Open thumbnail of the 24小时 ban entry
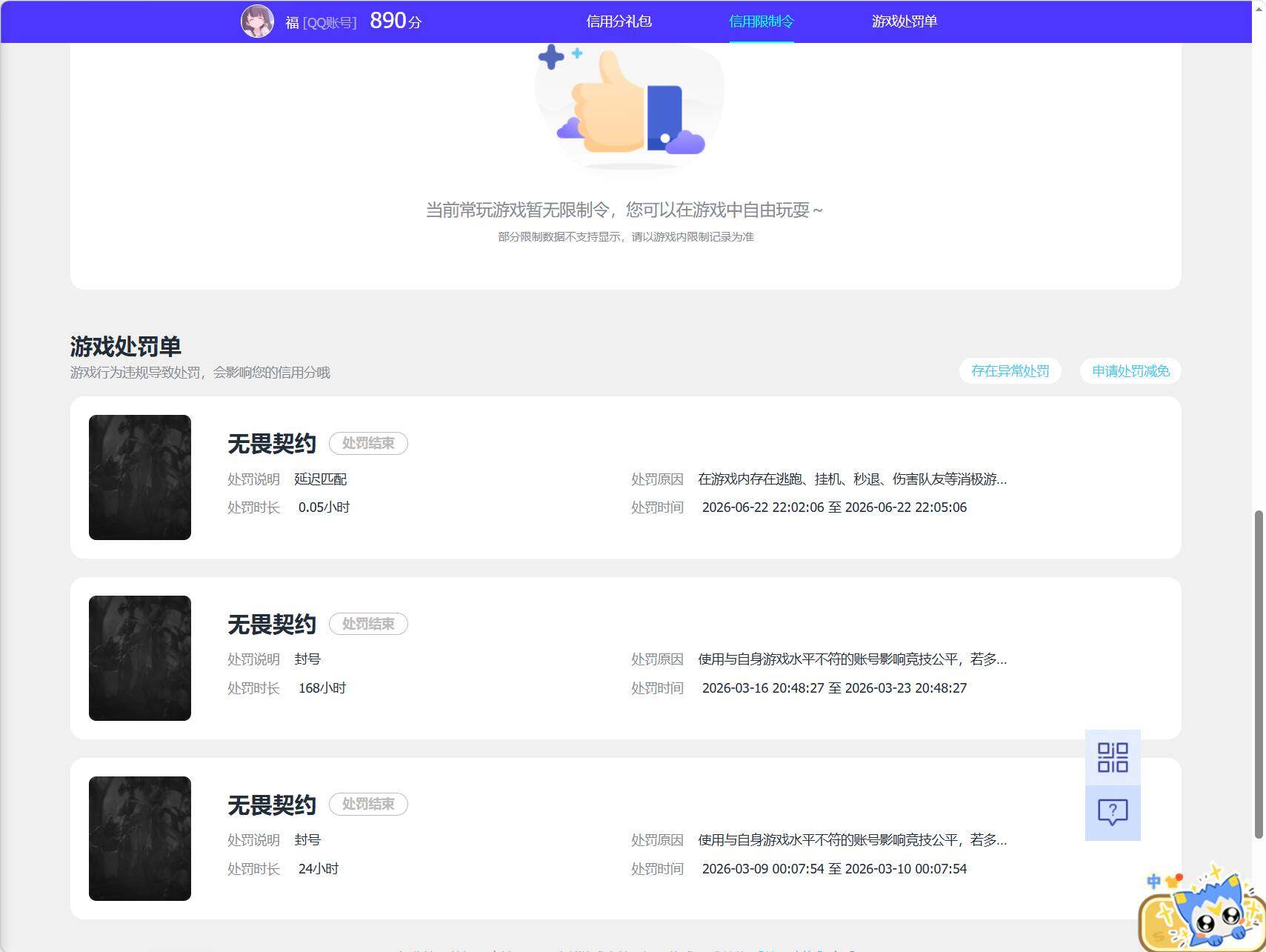Viewport: 1266px width, 952px height. pos(140,839)
